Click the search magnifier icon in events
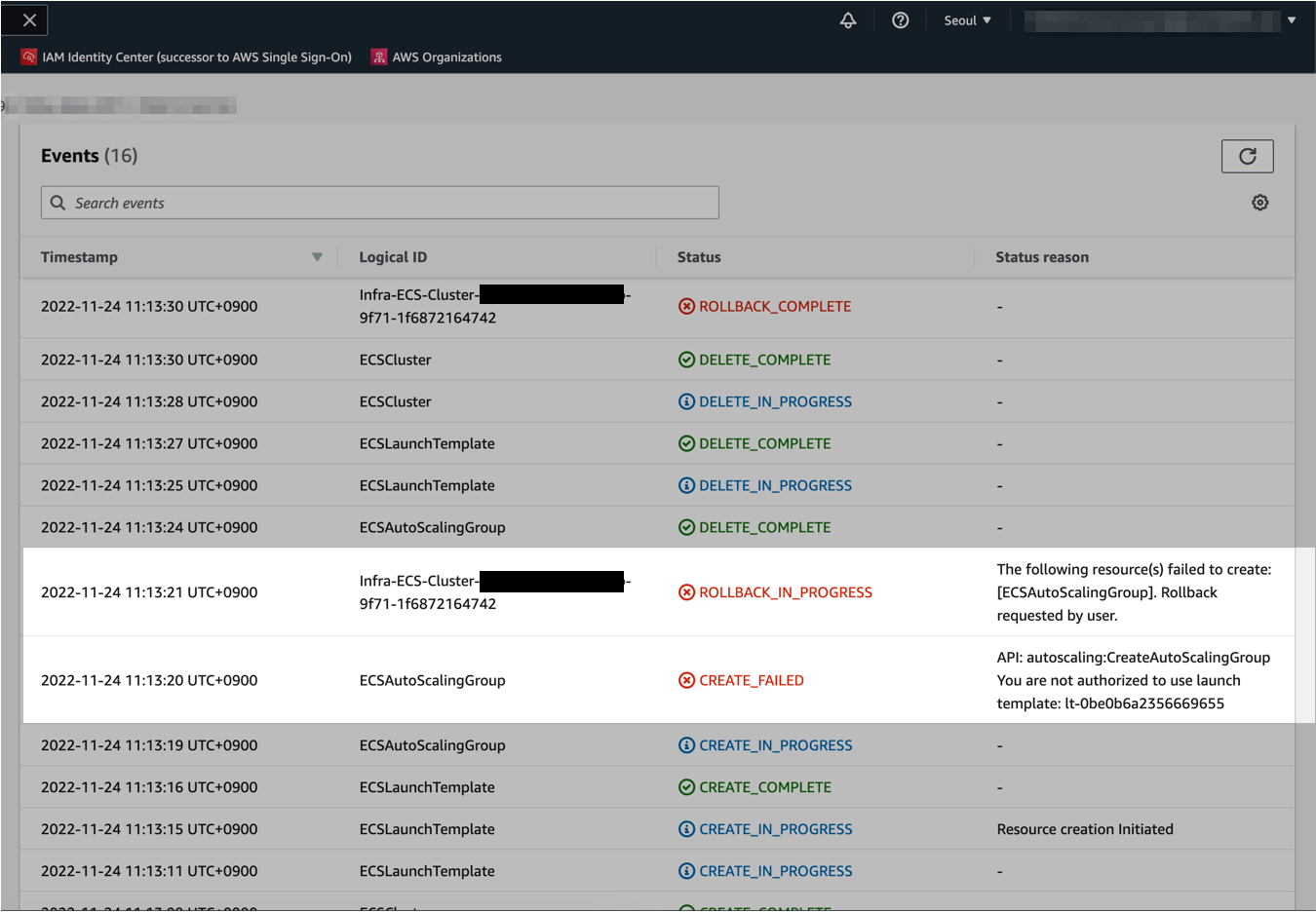The height and width of the screenshot is (912, 1316). (58, 203)
